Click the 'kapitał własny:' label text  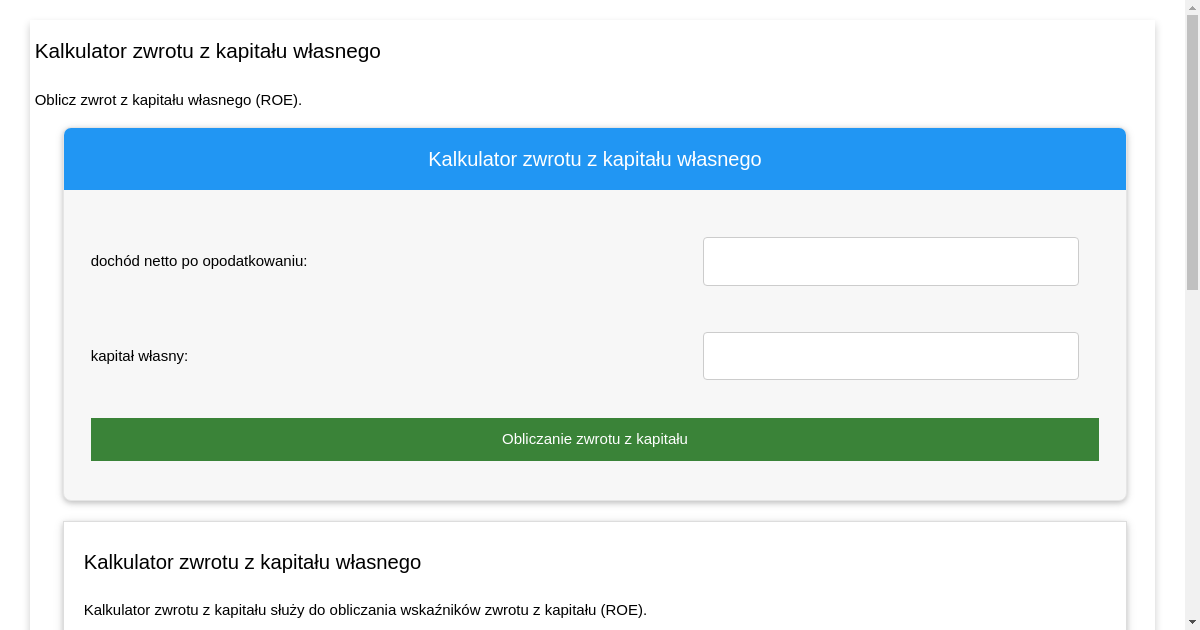coord(139,355)
